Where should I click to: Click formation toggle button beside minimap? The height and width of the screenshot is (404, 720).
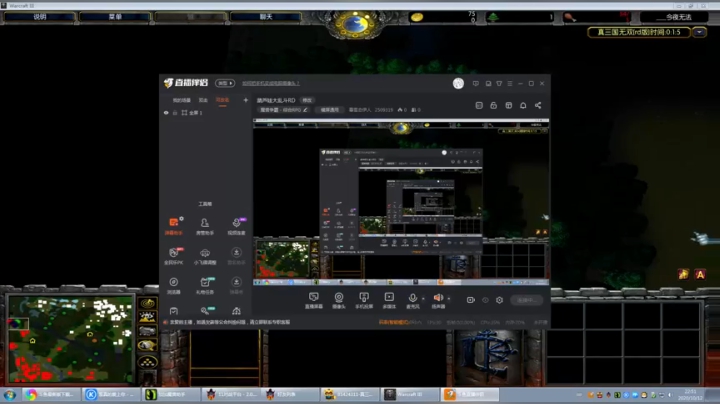click(147, 362)
